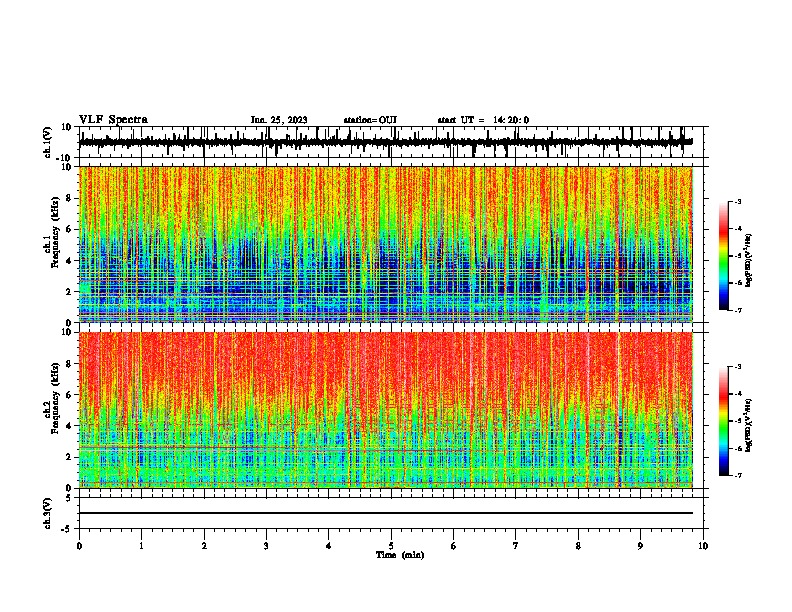Click the "ch.3(V)" axis label

tap(48, 514)
